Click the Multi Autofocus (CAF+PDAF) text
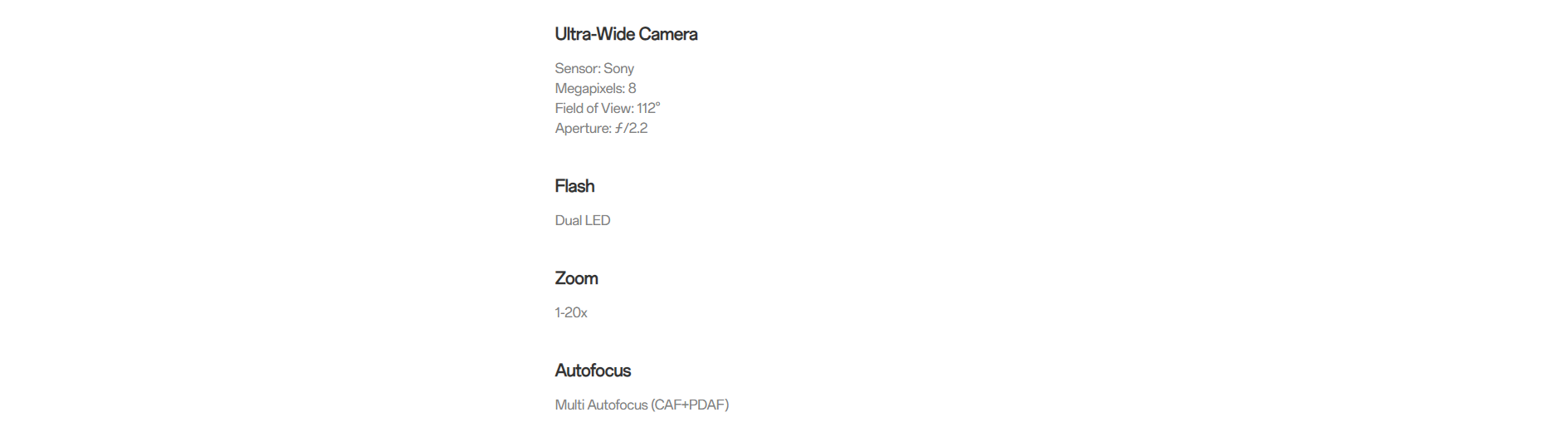Image resolution: width=1568 pixels, height=427 pixels. 642,405
